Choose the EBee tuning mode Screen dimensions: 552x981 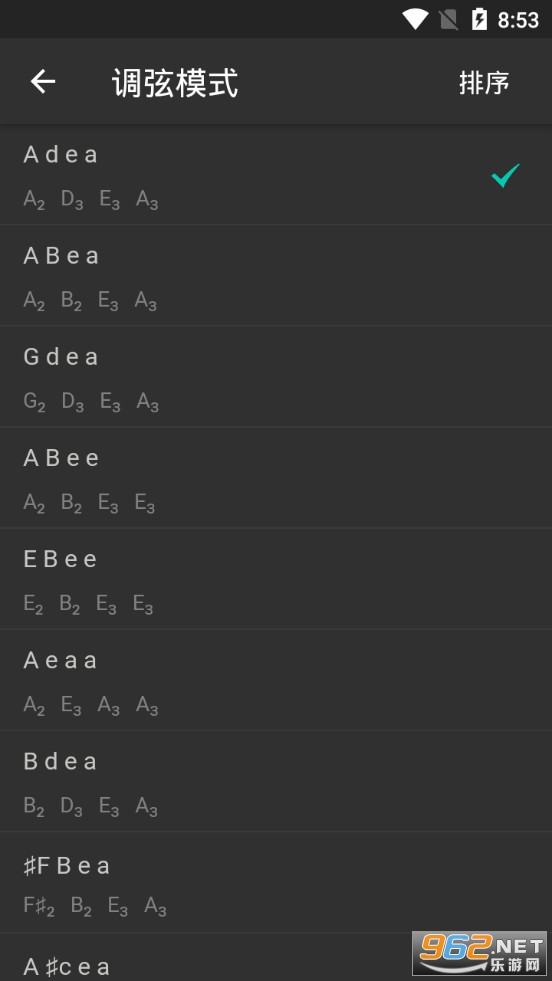(276, 579)
